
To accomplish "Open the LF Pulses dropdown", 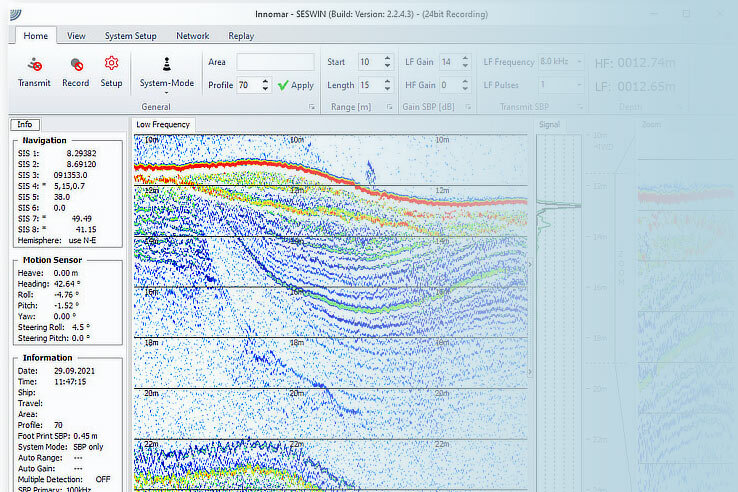I will [562, 85].
